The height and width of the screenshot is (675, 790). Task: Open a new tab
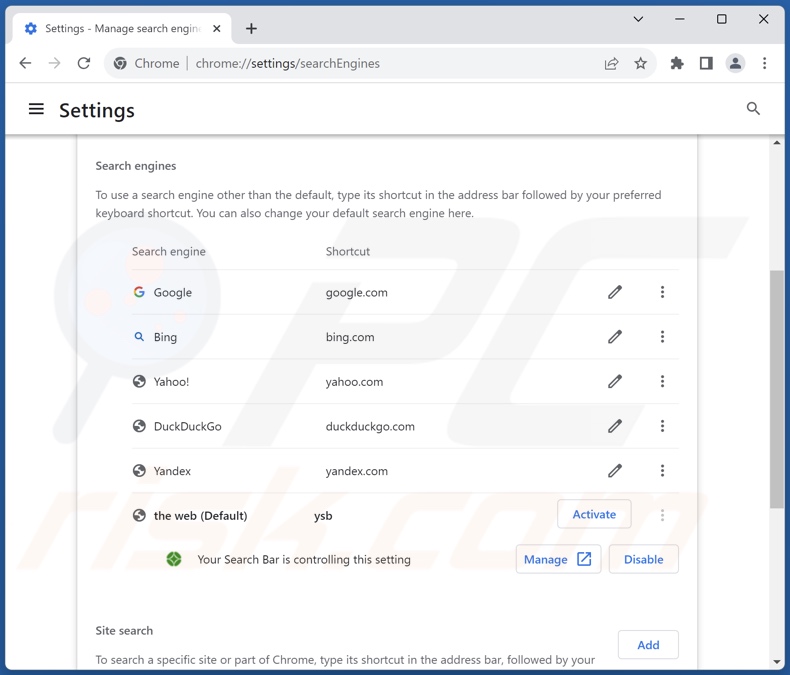tap(251, 29)
